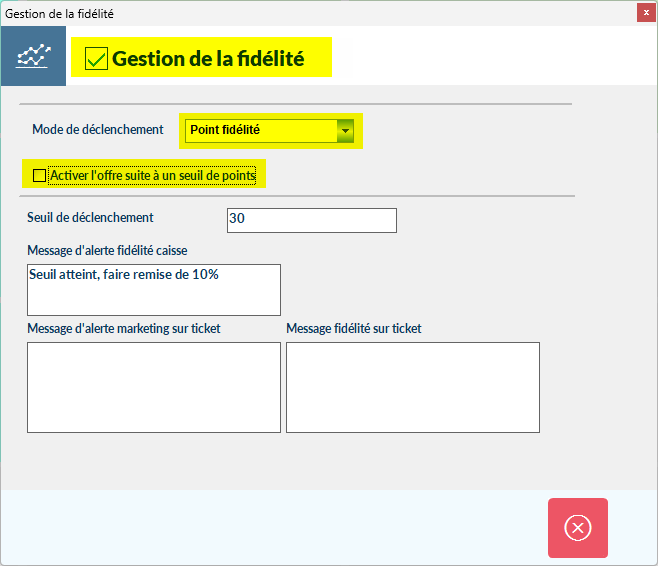This screenshot has height=566, width=658.
Task: Click the Message d'alerte marketing sur ticket box
Action: [x=154, y=387]
